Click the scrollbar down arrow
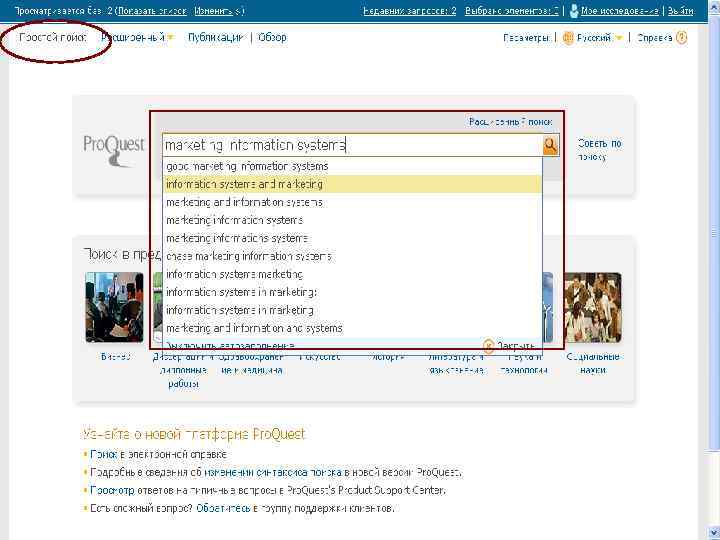 pyautogui.click(x=714, y=533)
